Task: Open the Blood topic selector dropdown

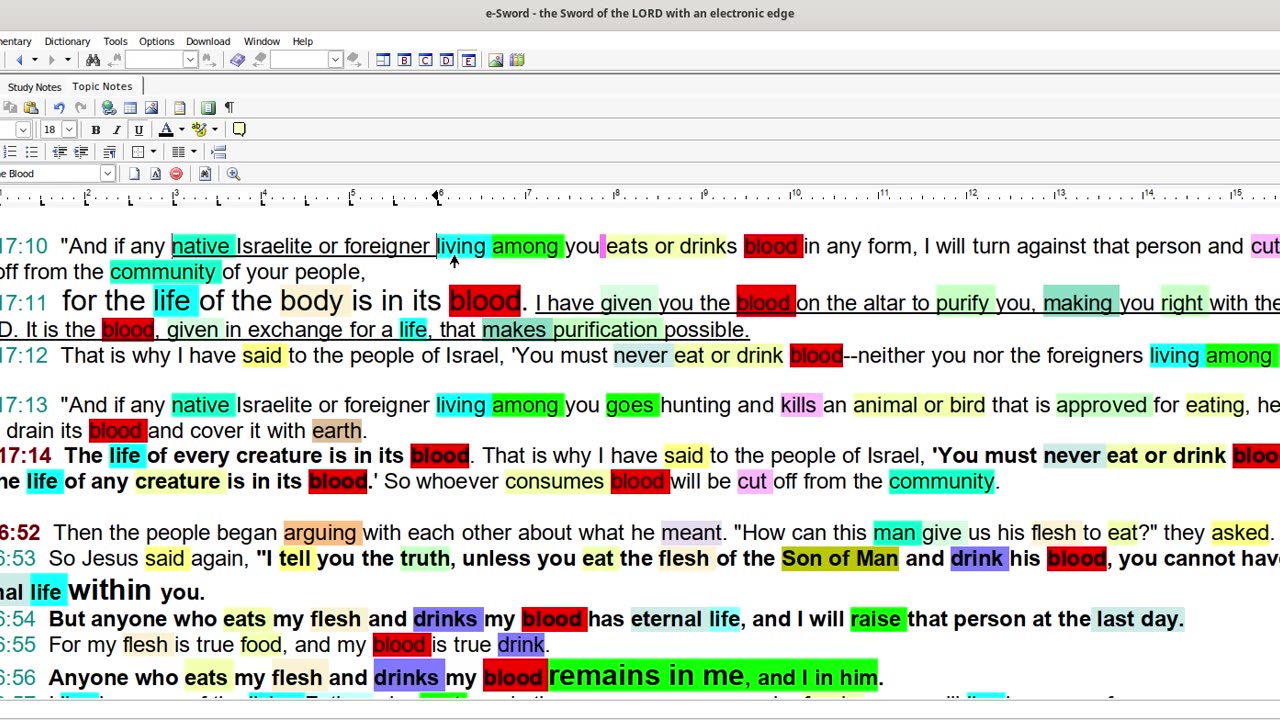Action: [x=107, y=174]
